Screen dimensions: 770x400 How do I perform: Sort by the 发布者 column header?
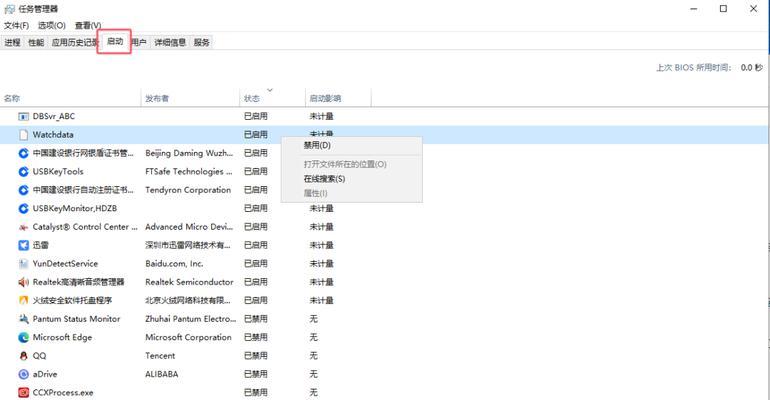coord(190,99)
